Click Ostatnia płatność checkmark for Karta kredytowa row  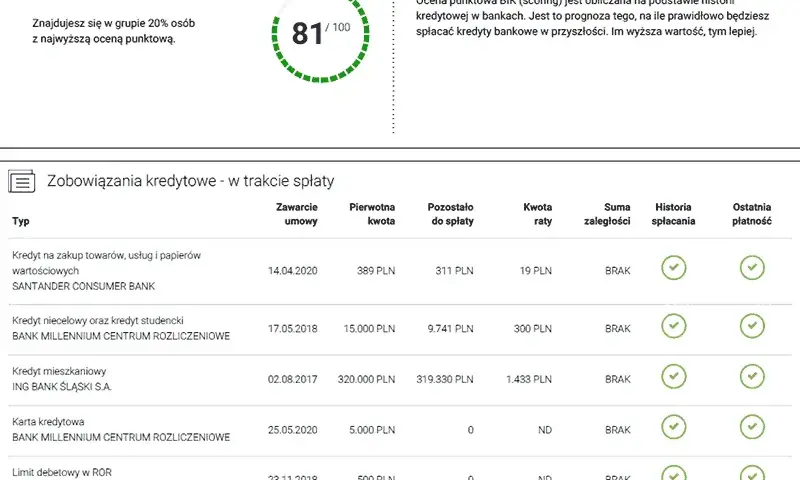click(752, 427)
